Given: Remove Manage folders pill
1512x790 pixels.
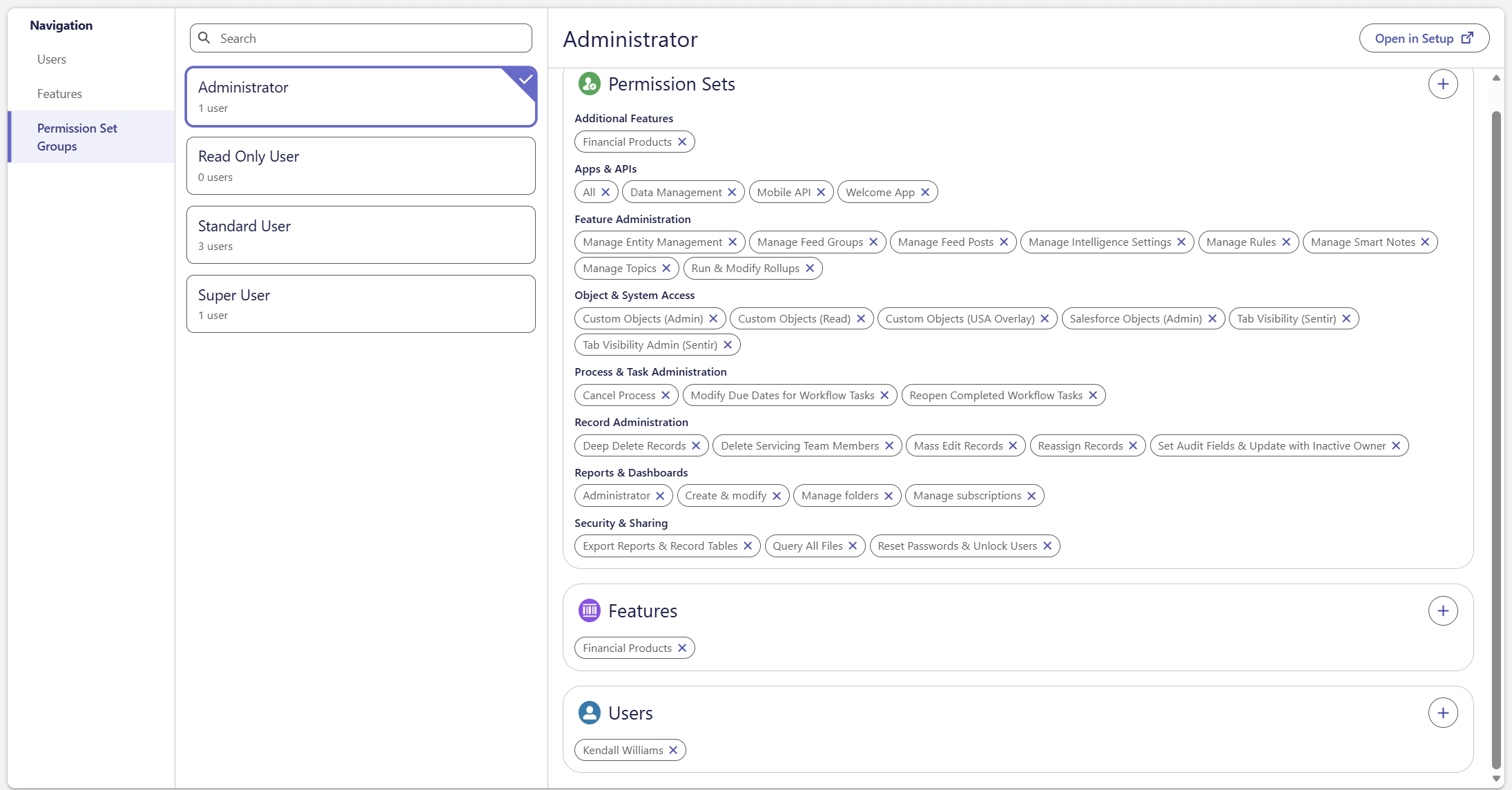Looking at the screenshot, I should click(x=889, y=496).
